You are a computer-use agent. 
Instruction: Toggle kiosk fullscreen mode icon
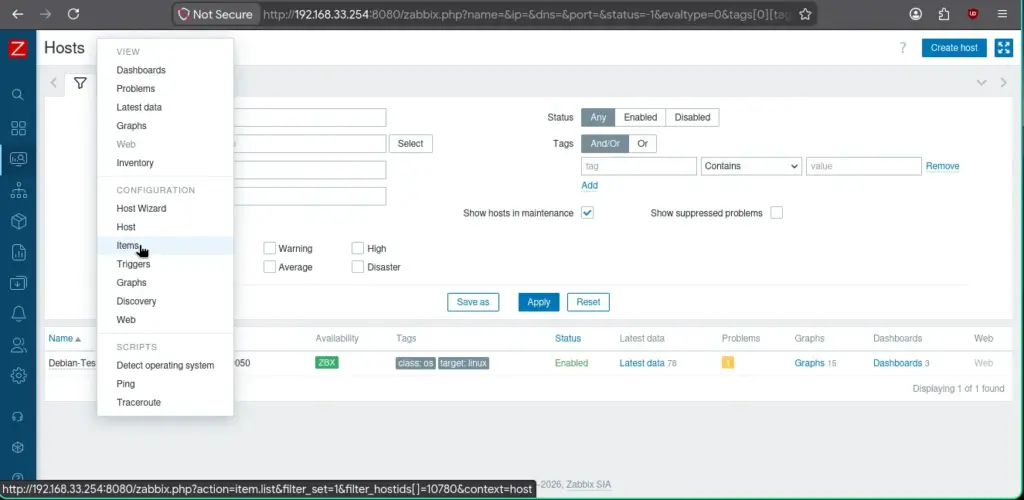click(1003, 48)
